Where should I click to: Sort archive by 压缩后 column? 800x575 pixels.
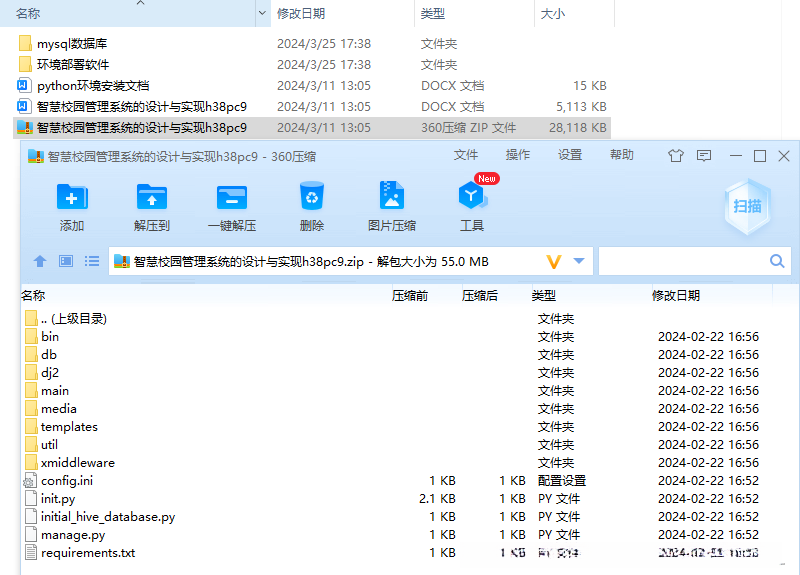point(480,296)
